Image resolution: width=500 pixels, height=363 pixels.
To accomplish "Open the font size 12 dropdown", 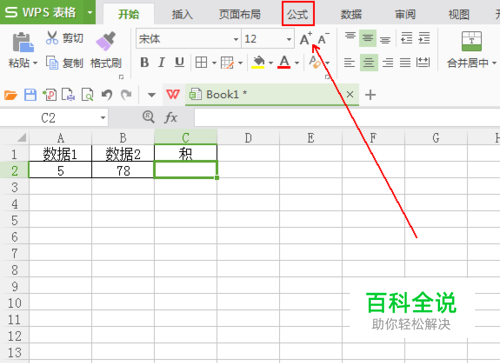I will 289,39.
